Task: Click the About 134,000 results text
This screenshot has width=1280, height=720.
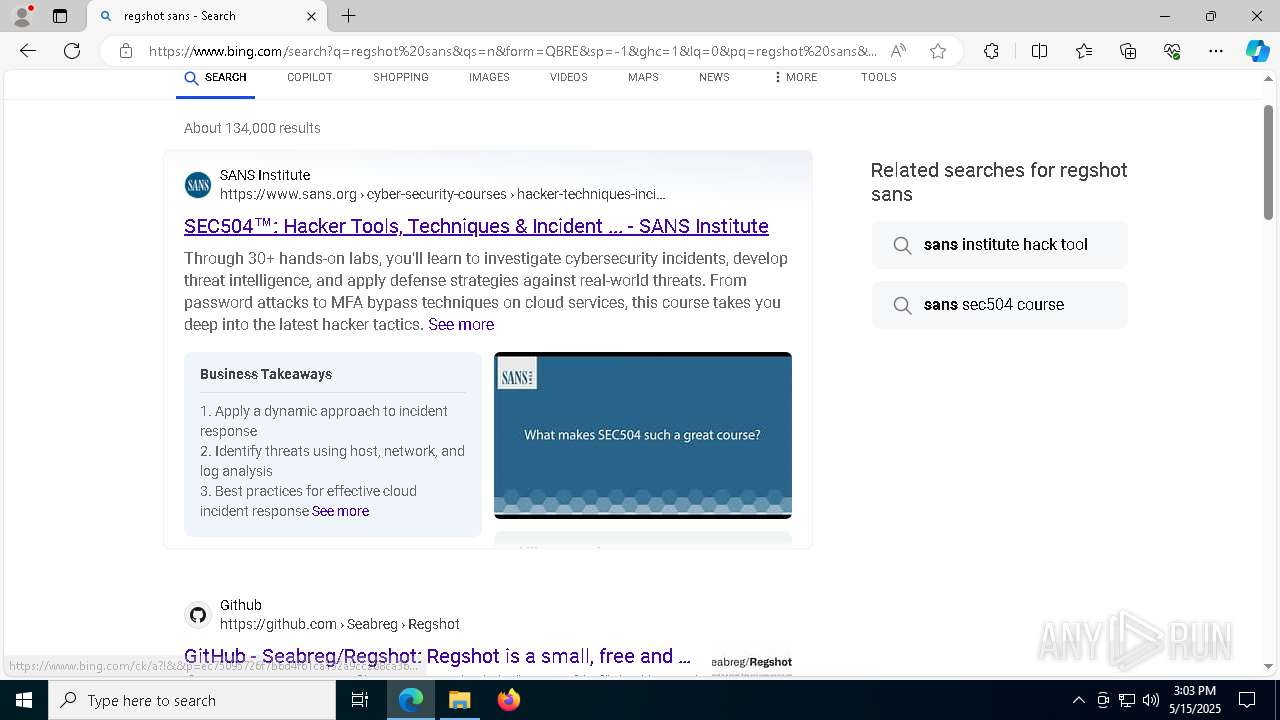Action: tap(252, 128)
